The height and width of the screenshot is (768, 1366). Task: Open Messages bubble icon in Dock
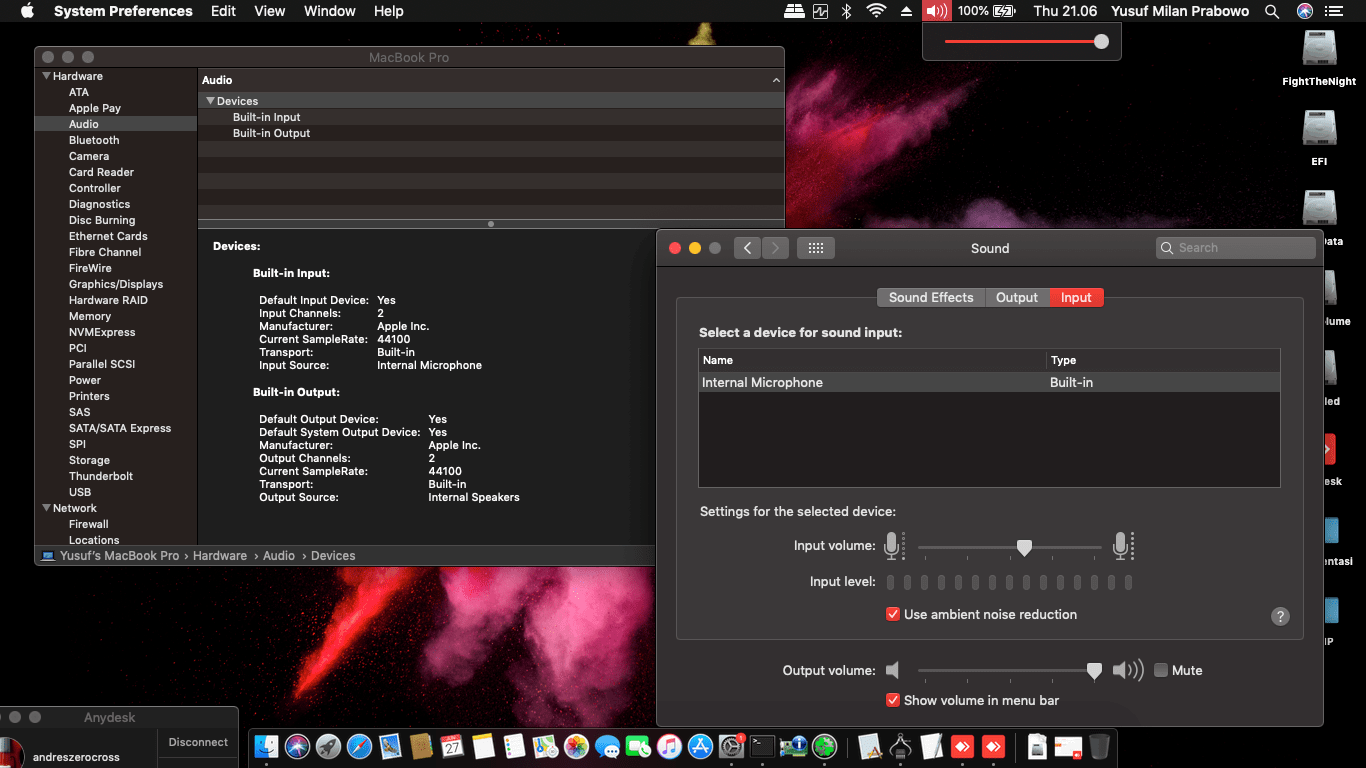point(607,746)
